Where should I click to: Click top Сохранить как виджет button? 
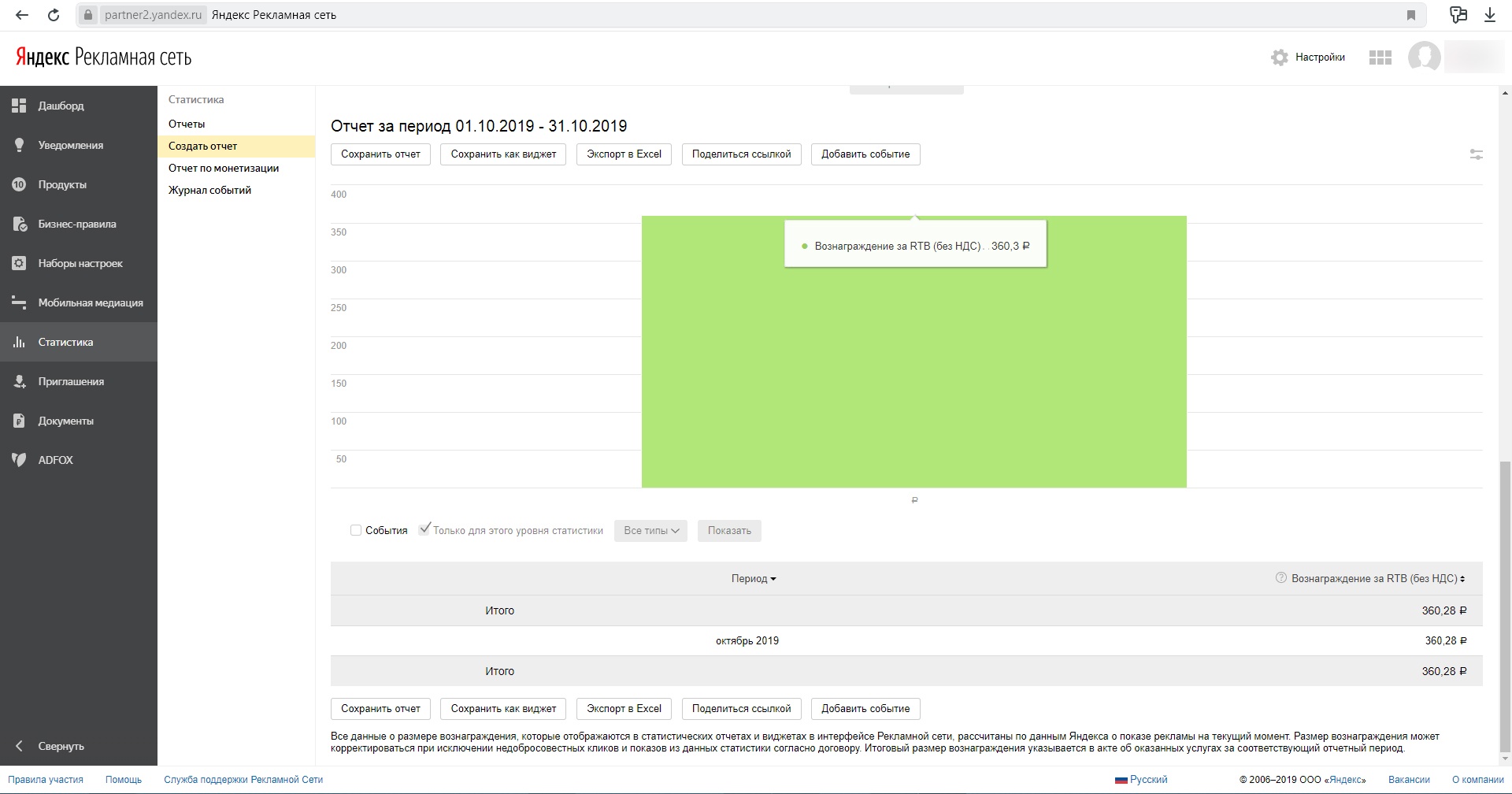[x=503, y=154]
